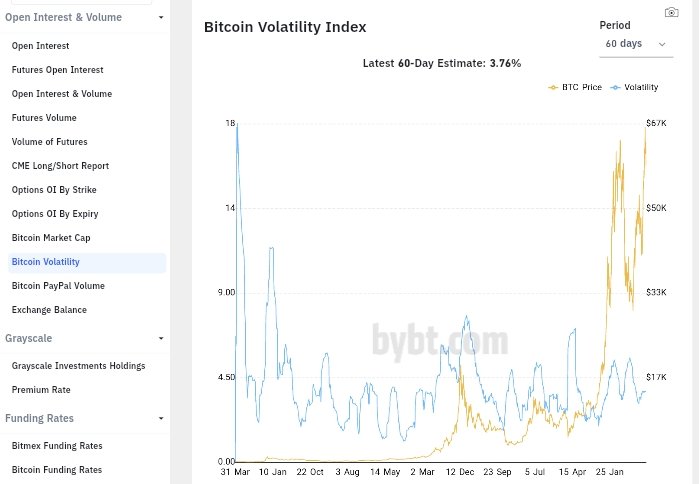Toggle BTC Price legend series
The height and width of the screenshot is (484, 699).
[576, 88]
